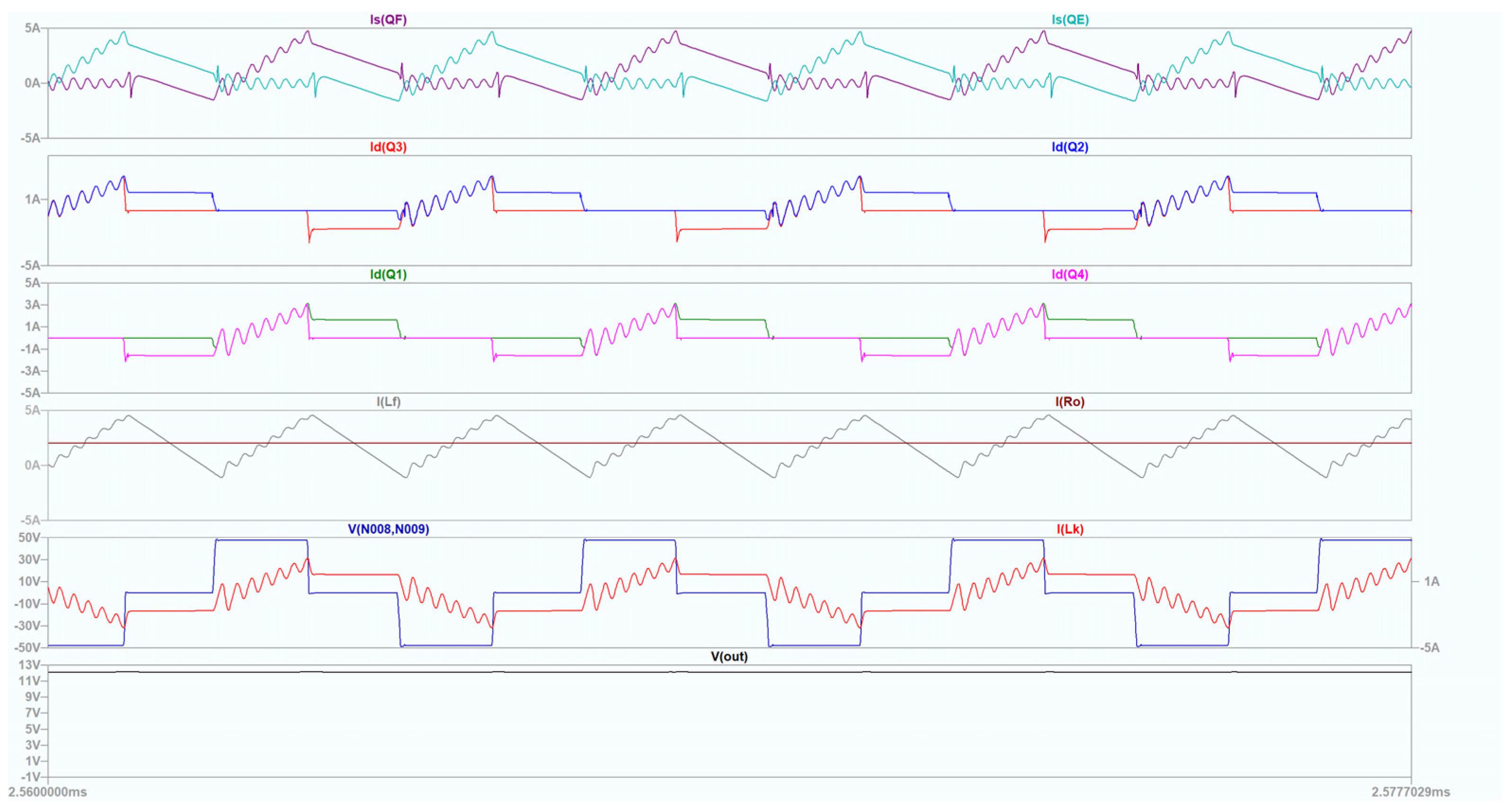The height and width of the screenshot is (812, 1511).
Task: Click the -1V label on V(out) axis
Action: point(29,777)
